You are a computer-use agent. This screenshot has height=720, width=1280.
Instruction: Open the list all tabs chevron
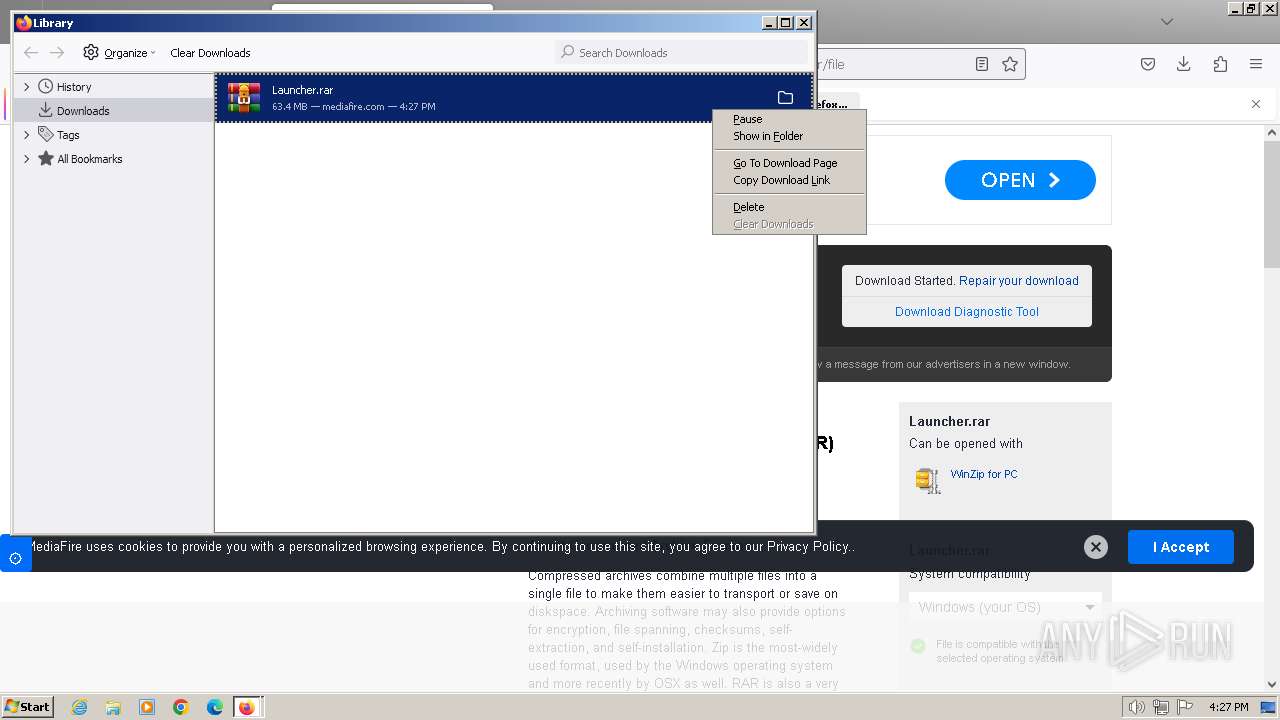pos(1166,21)
